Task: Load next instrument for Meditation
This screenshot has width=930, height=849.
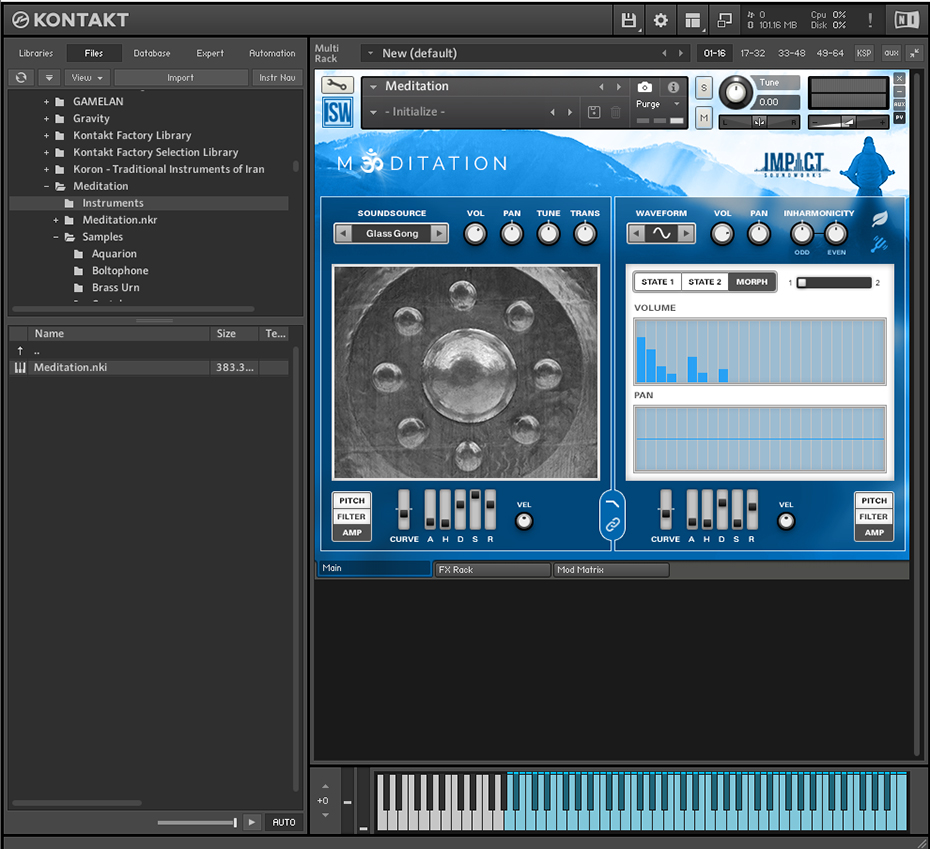Action: (x=619, y=87)
